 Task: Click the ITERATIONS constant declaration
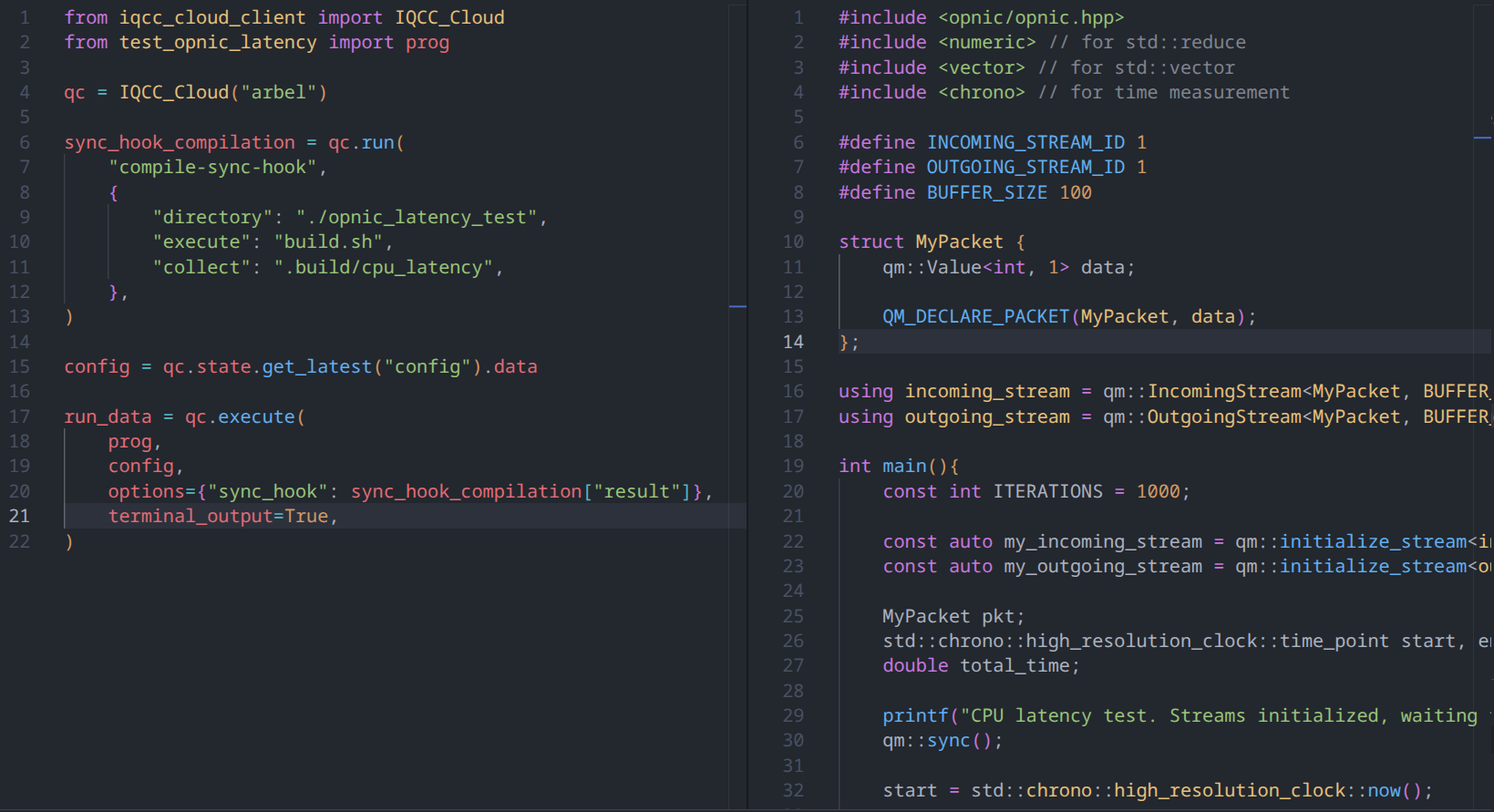[x=1047, y=492]
